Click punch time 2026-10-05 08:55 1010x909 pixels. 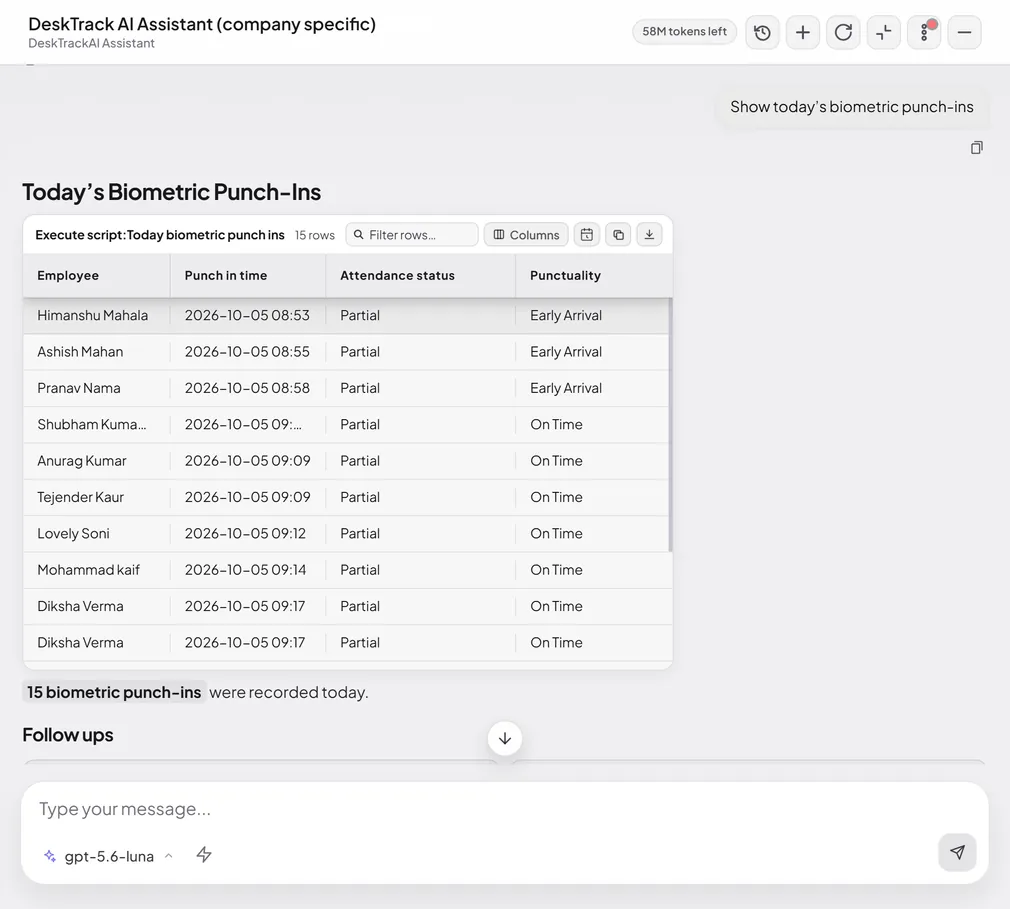click(x=247, y=352)
